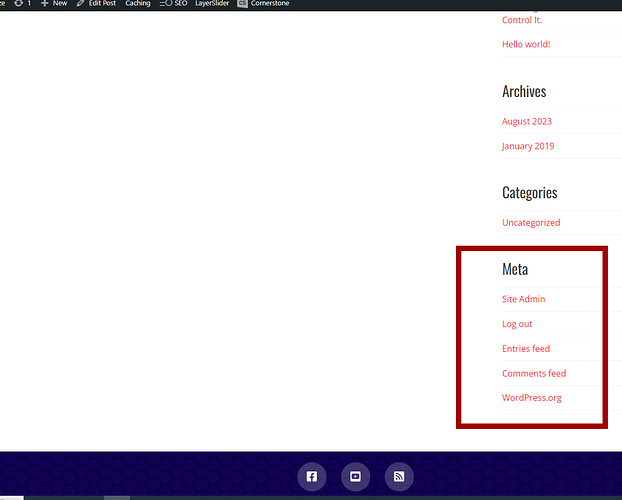This screenshot has height=500, width=622.
Task: Select the Uncategorized category link
Action: 531,222
